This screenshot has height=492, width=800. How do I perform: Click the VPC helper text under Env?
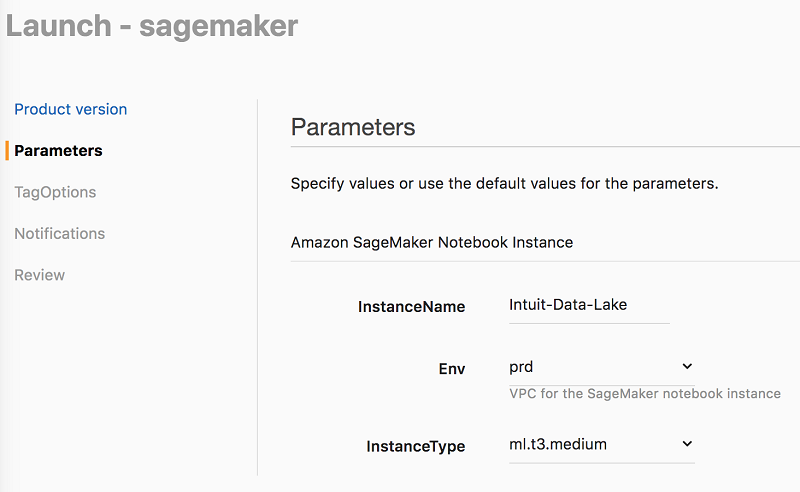point(644,394)
